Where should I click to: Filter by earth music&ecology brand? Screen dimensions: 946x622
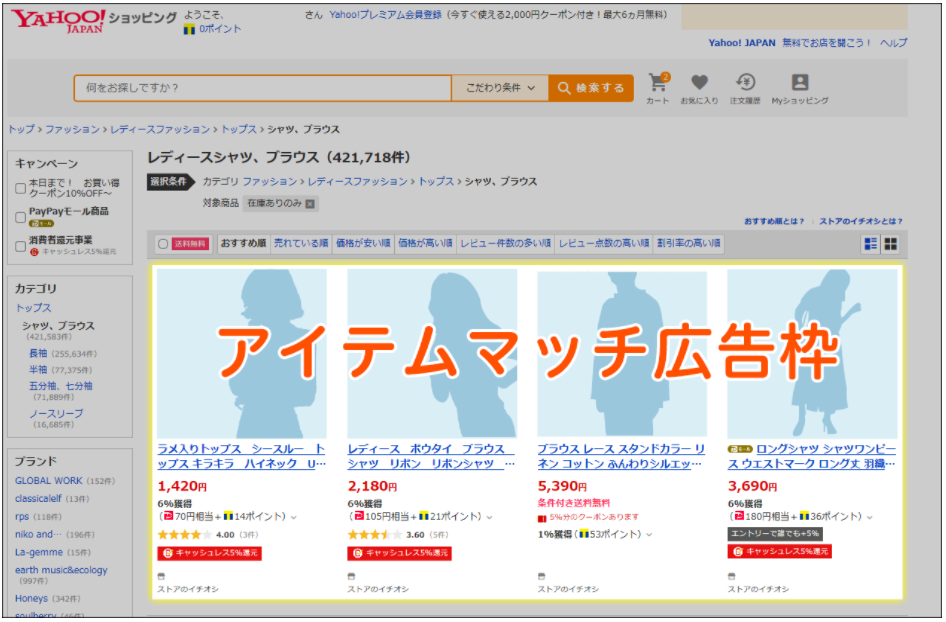61,570
